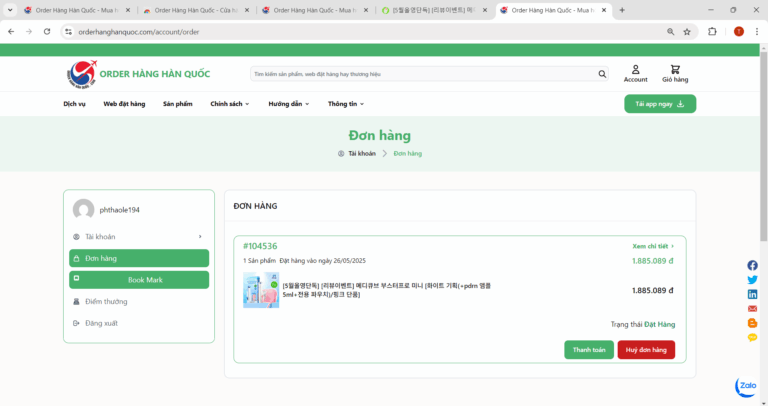The image size is (768, 406).
Task: Open the Sản phẩm menu item
Action: pyautogui.click(x=177, y=104)
